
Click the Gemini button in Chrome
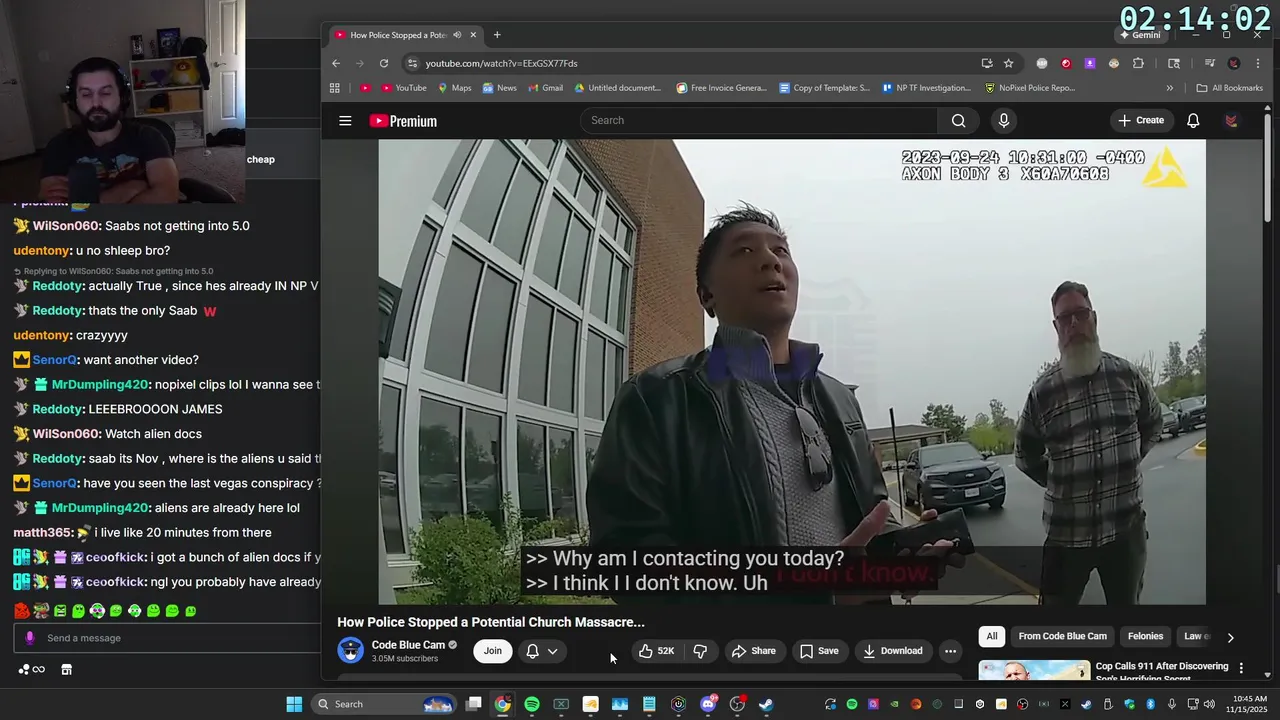[x=1141, y=35]
